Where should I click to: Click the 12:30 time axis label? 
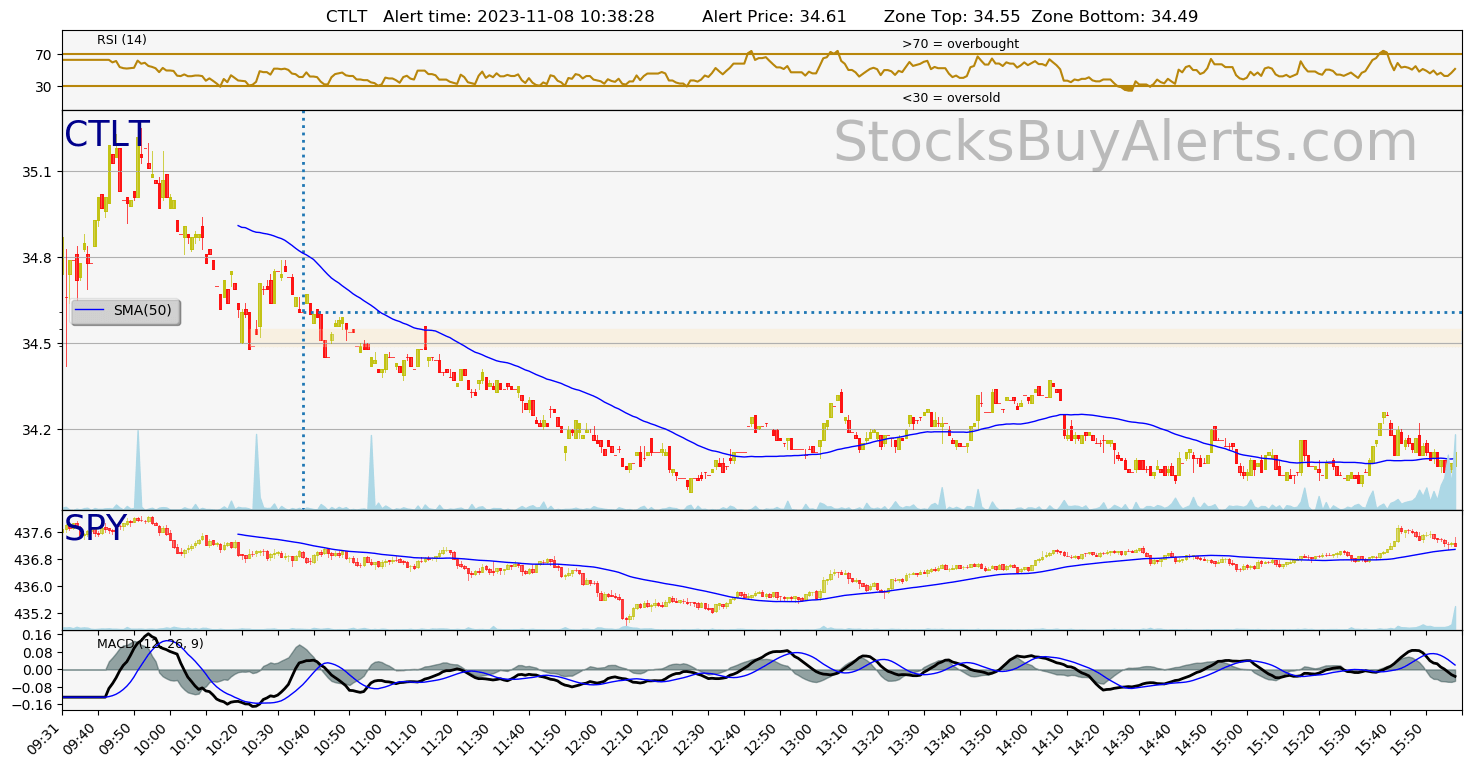coord(693,738)
